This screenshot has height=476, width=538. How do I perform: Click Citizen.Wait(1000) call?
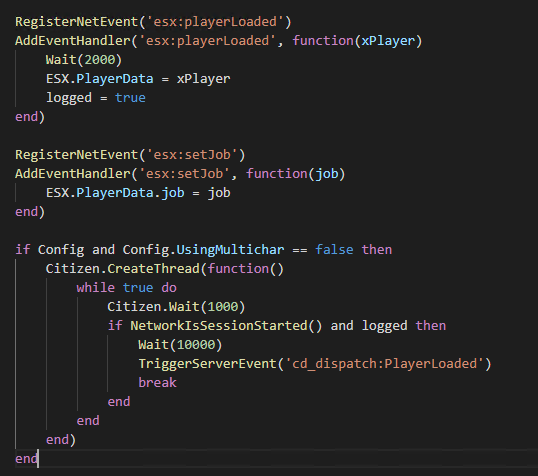coord(176,307)
